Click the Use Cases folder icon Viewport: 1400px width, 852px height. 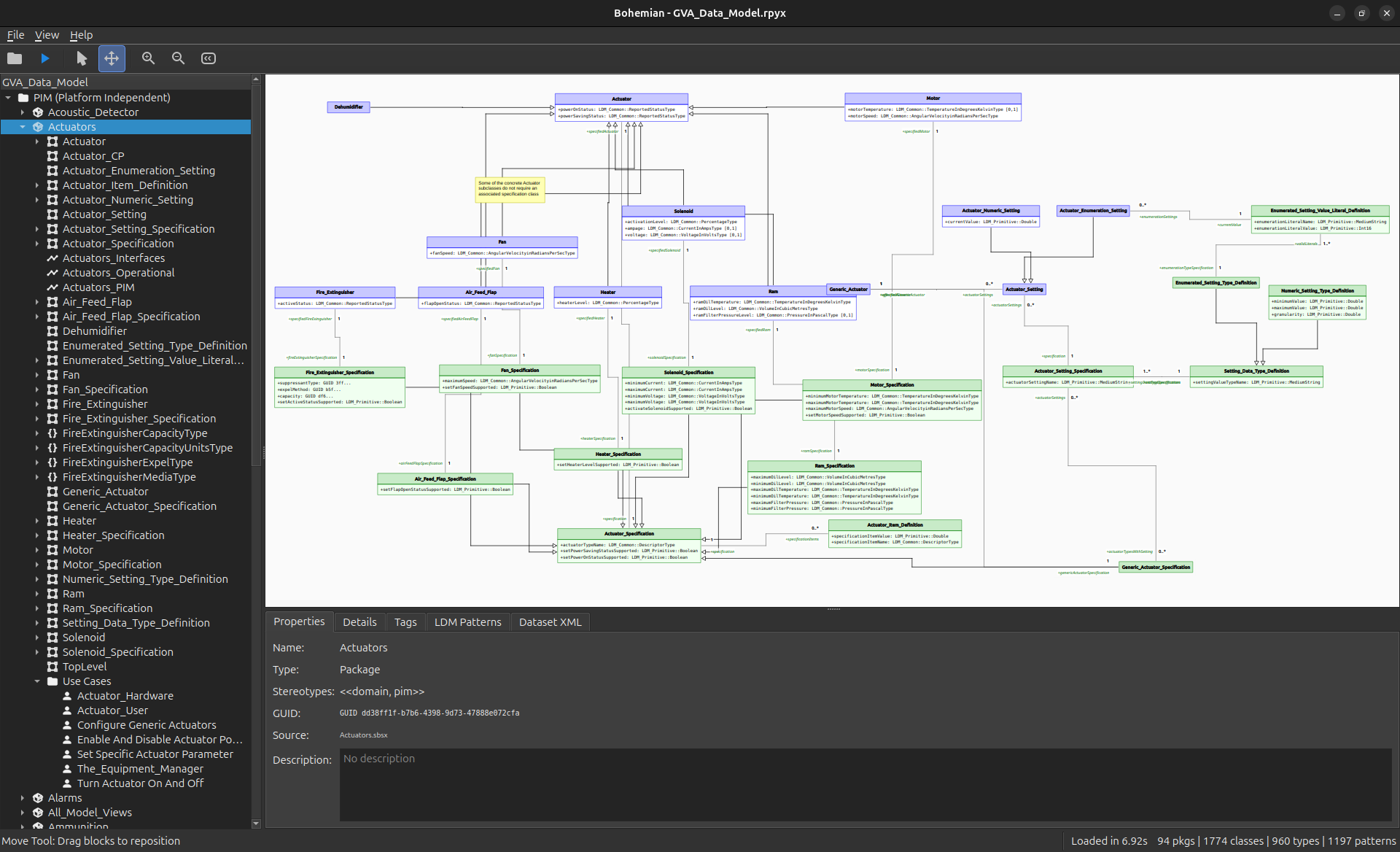coord(52,681)
